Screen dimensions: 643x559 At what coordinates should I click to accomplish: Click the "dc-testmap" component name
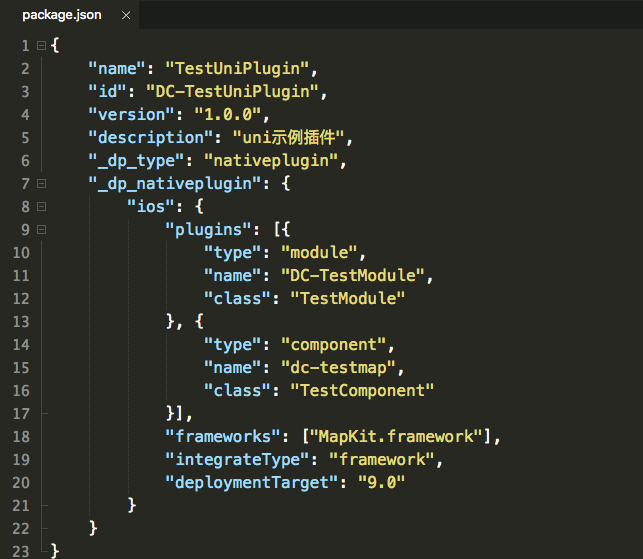(340, 367)
